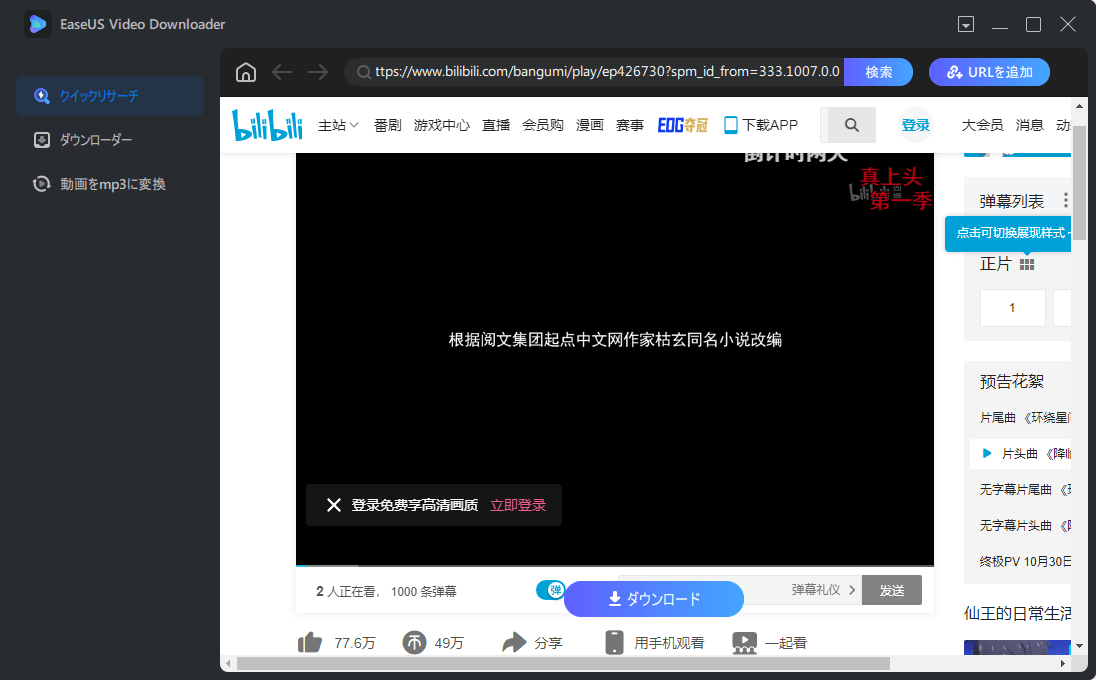Click the home icon in the browser toolbar
Screen dimensions: 1096x680
click(245, 72)
